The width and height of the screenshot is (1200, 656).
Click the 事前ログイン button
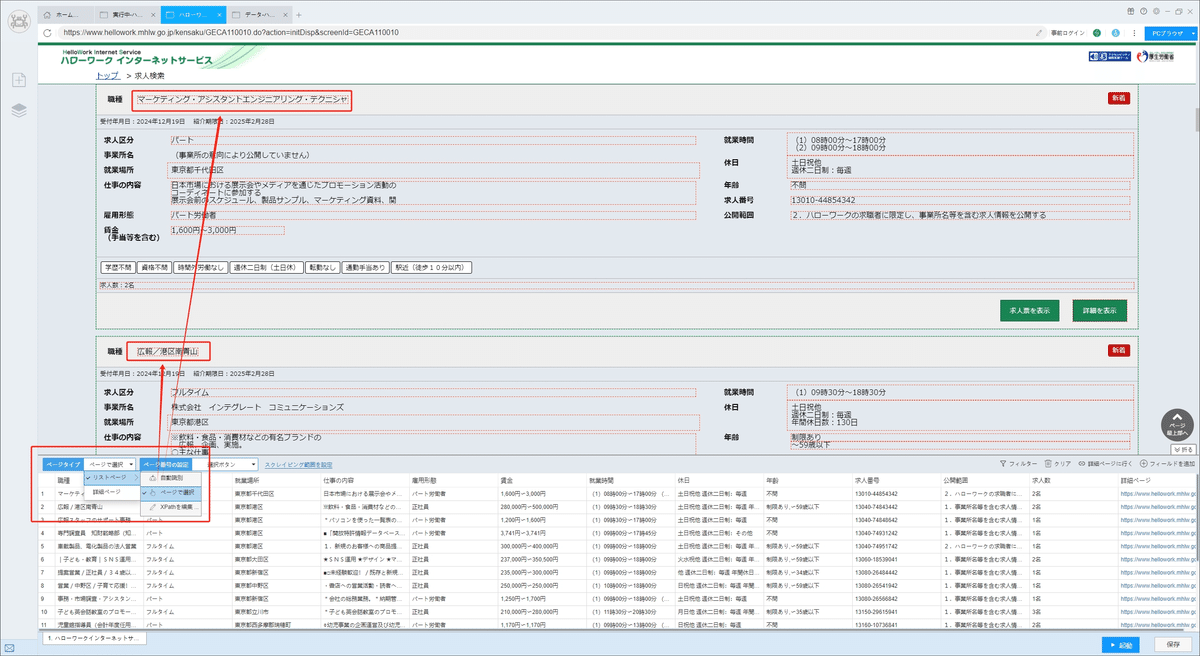click(1067, 32)
